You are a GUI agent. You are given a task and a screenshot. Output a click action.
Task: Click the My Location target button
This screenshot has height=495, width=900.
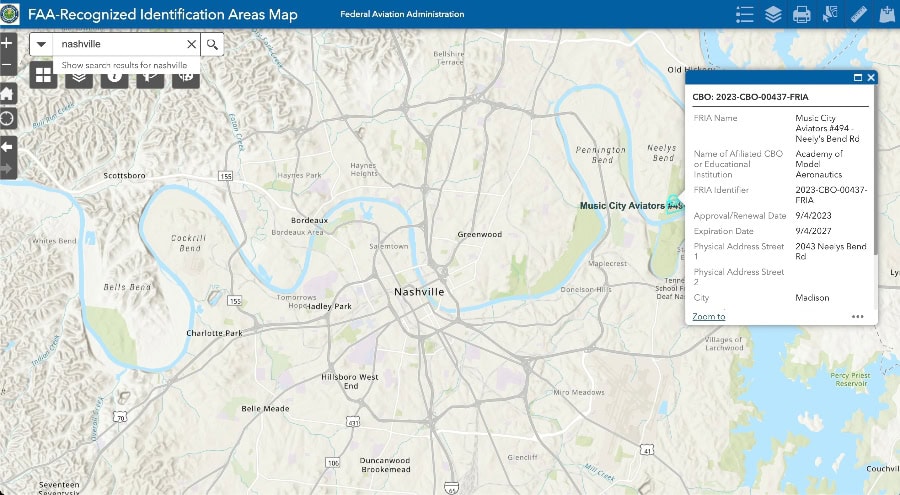click(7, 118)
